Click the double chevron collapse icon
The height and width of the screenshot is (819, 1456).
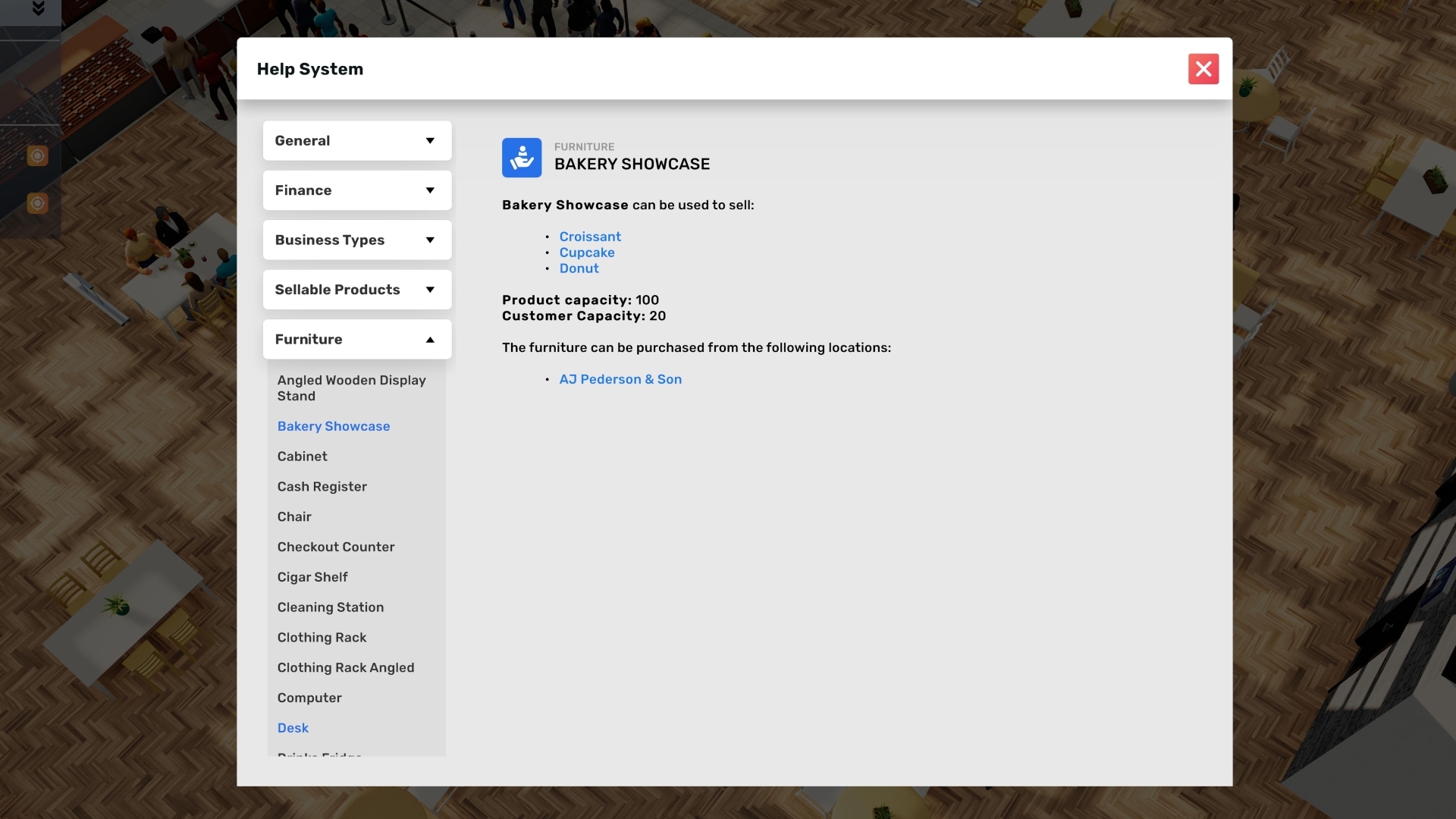[38, 9]
